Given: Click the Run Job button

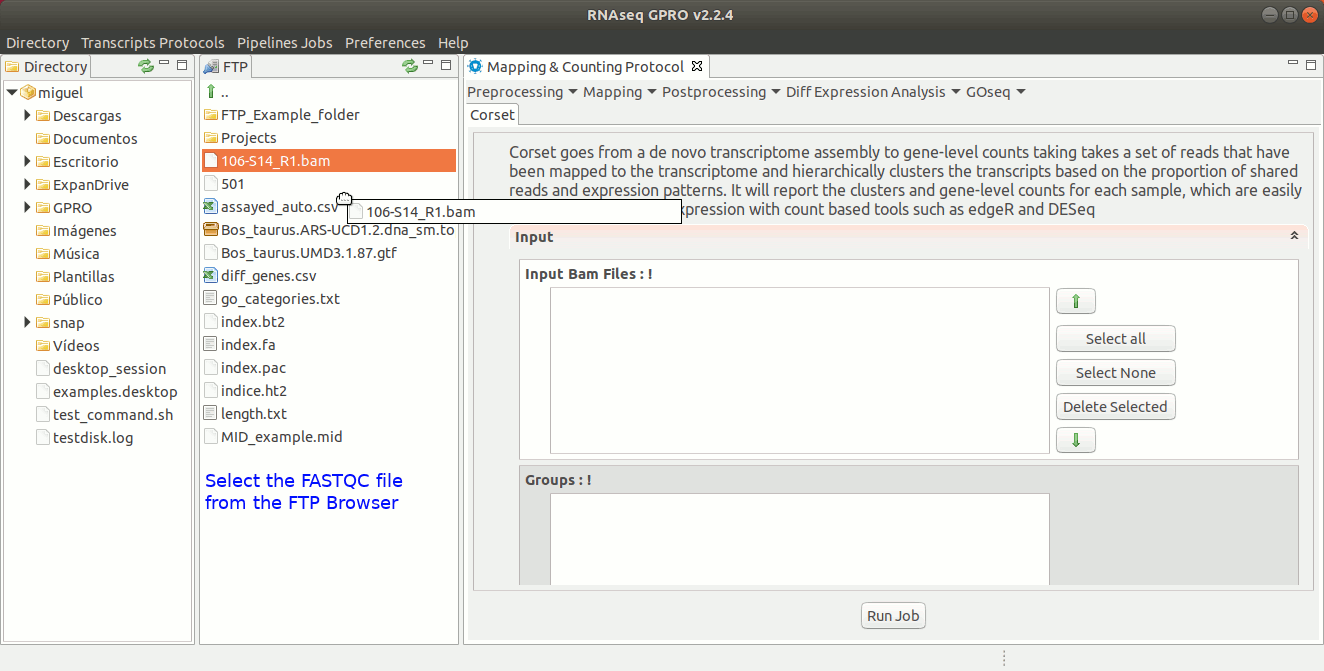Looking at the screenshot, I should click(x=893, y=616).
